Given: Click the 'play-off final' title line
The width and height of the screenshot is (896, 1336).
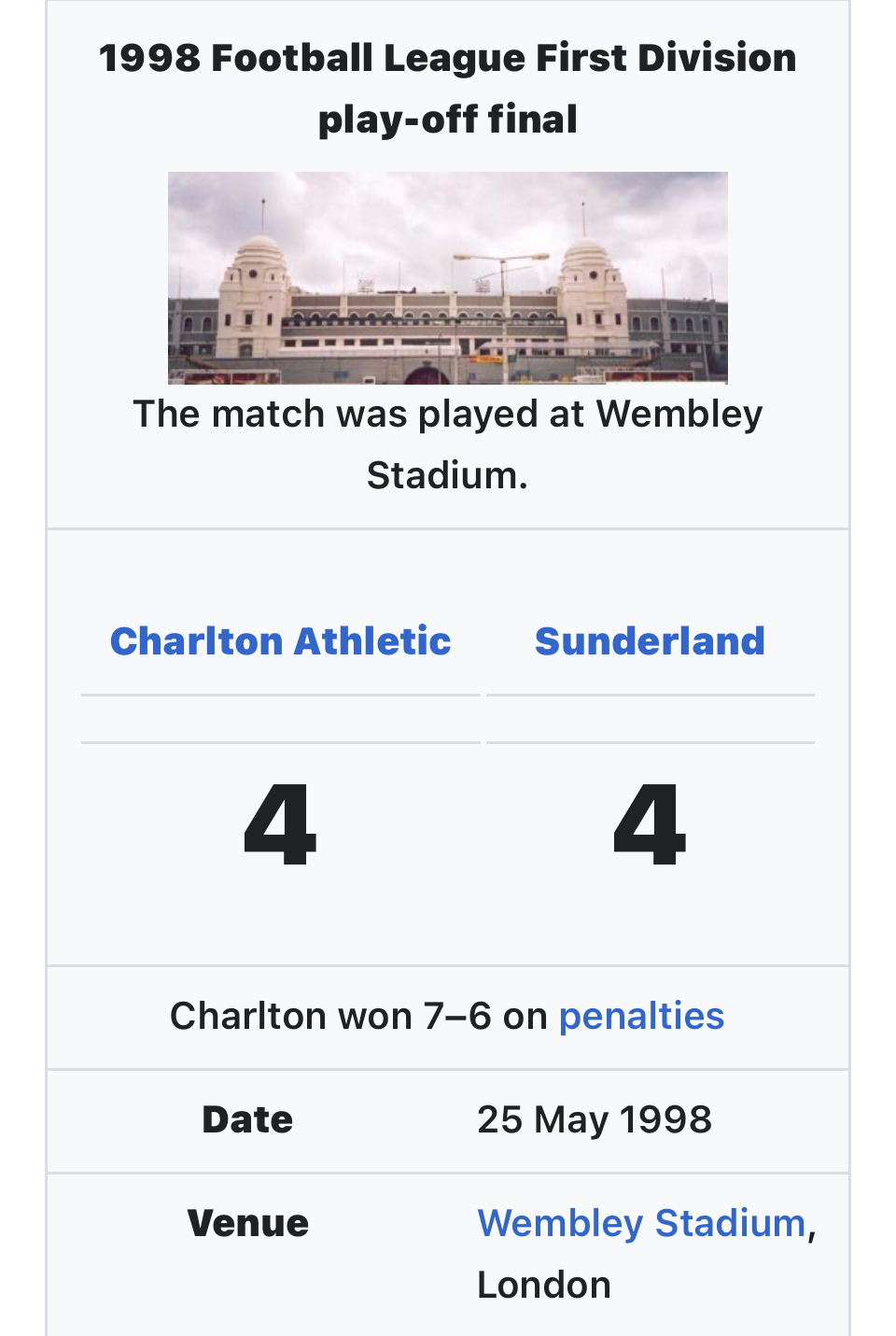Looking at the screenshot, I should 448,120.
